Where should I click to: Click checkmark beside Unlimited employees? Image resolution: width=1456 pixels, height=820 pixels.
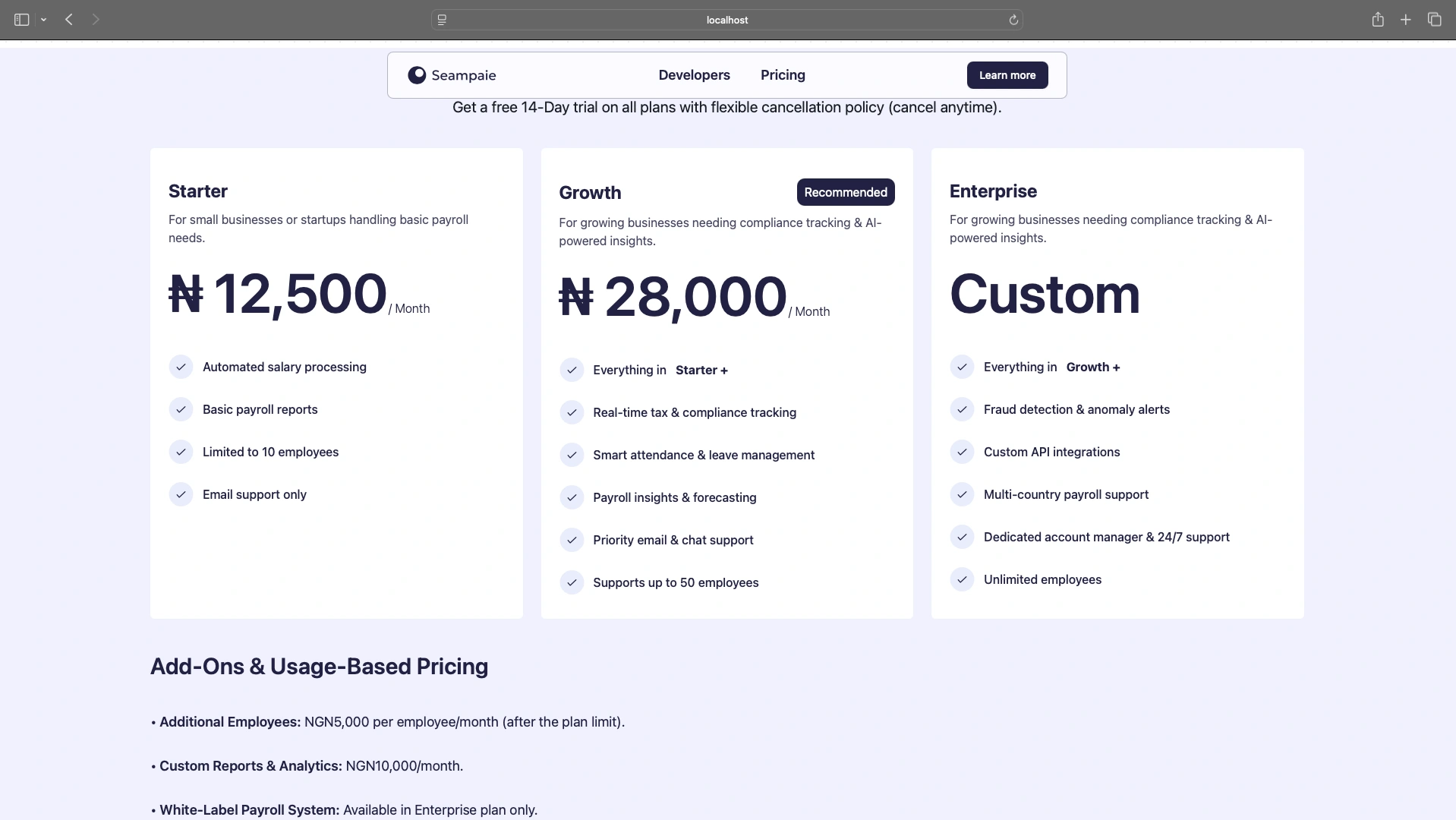962,579
